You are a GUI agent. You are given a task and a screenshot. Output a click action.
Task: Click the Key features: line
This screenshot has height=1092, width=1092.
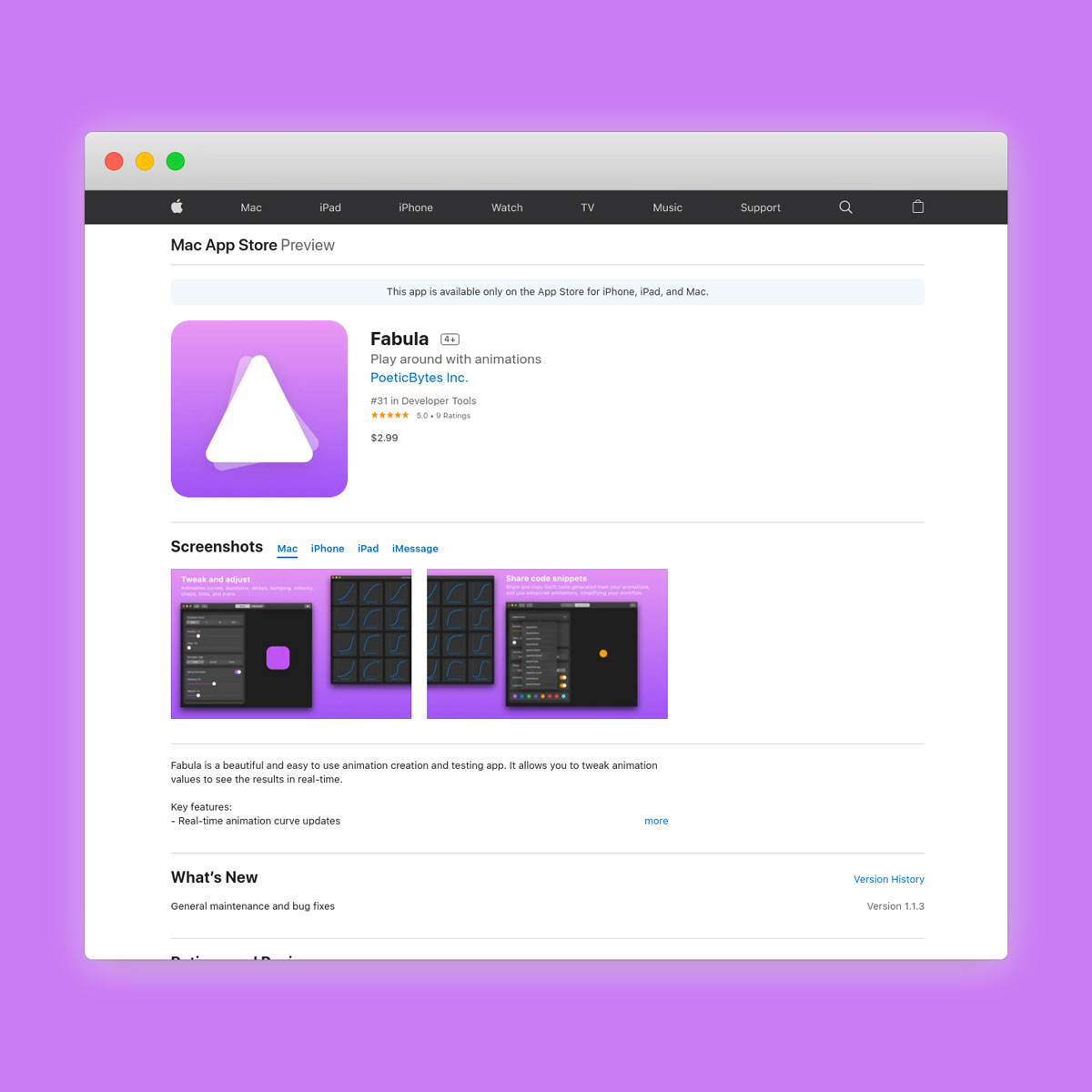[x=201, y=807]
